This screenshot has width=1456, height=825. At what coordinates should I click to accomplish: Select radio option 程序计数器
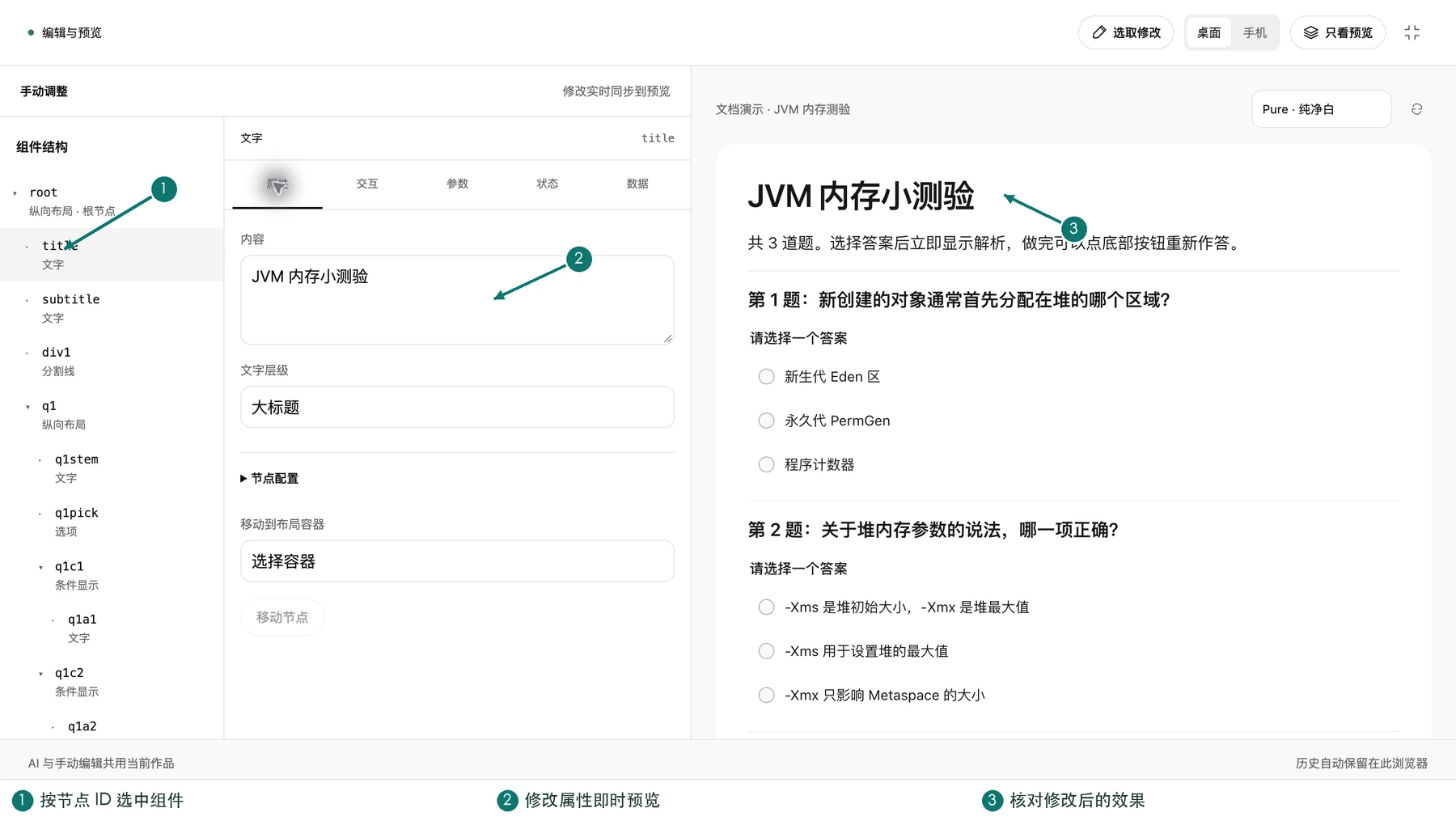[766, 464]
